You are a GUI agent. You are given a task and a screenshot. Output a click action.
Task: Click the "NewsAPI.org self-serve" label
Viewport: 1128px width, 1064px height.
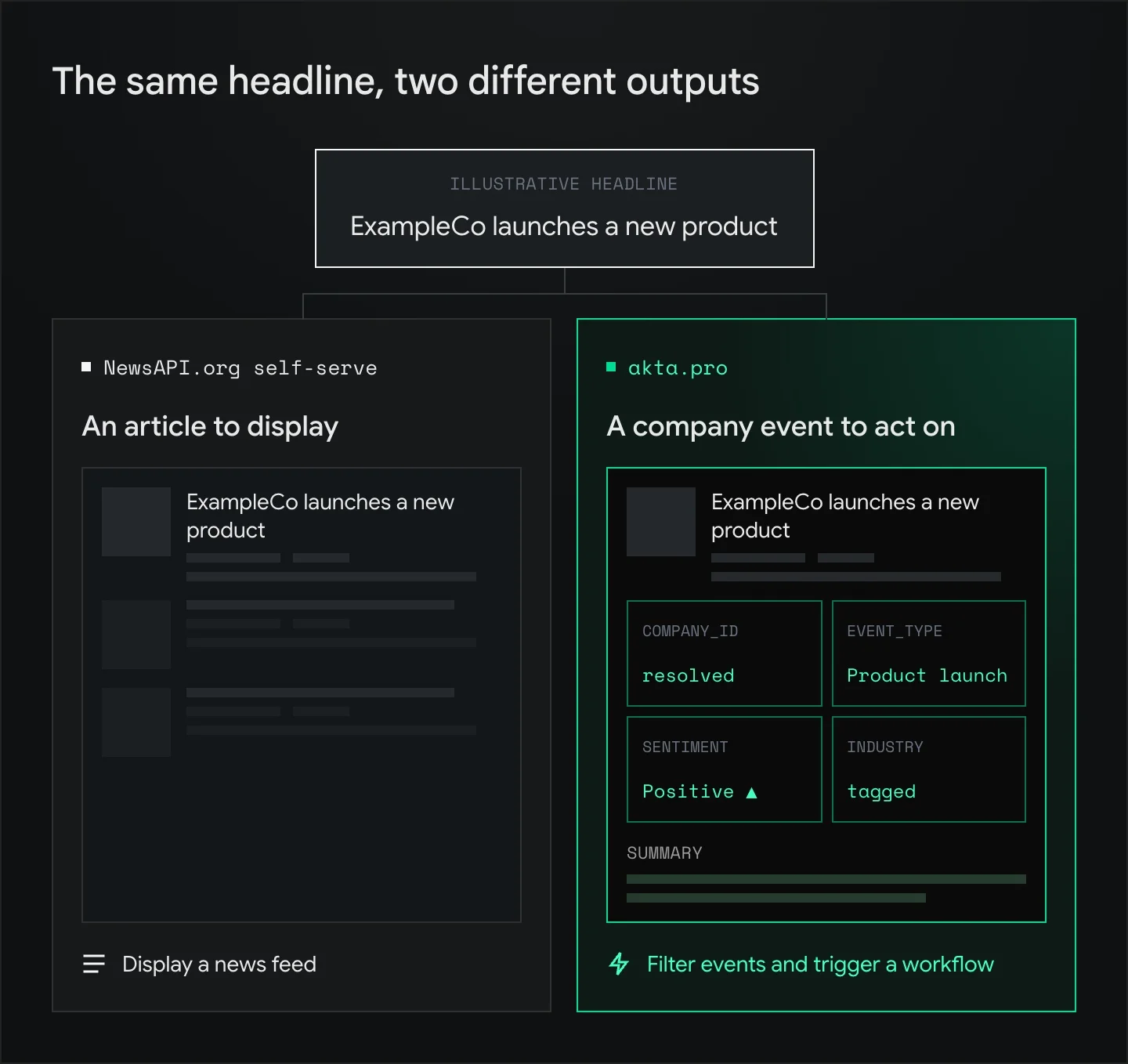point(240,367)
